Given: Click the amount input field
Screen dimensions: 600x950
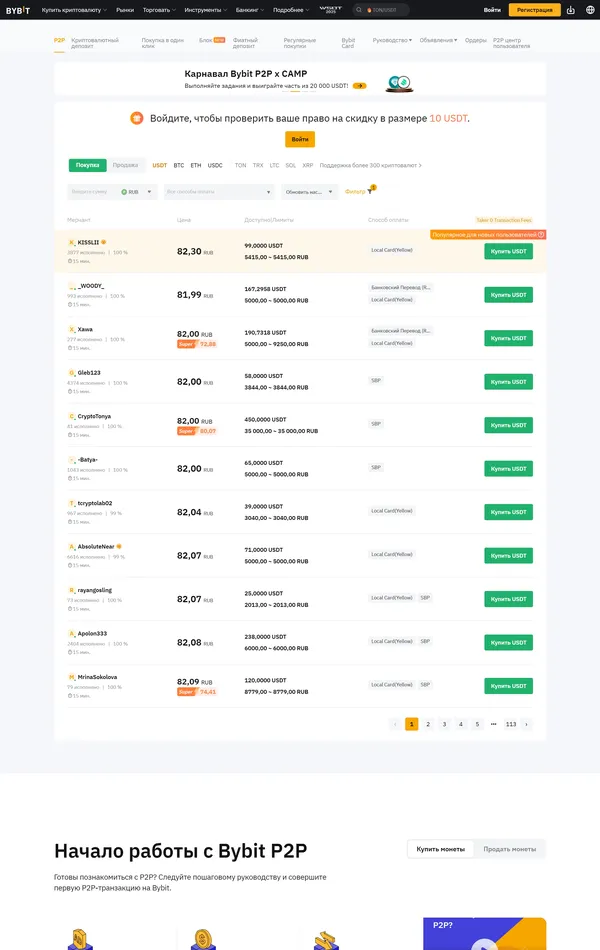Looking at the screenshot, I should [91, 192].
